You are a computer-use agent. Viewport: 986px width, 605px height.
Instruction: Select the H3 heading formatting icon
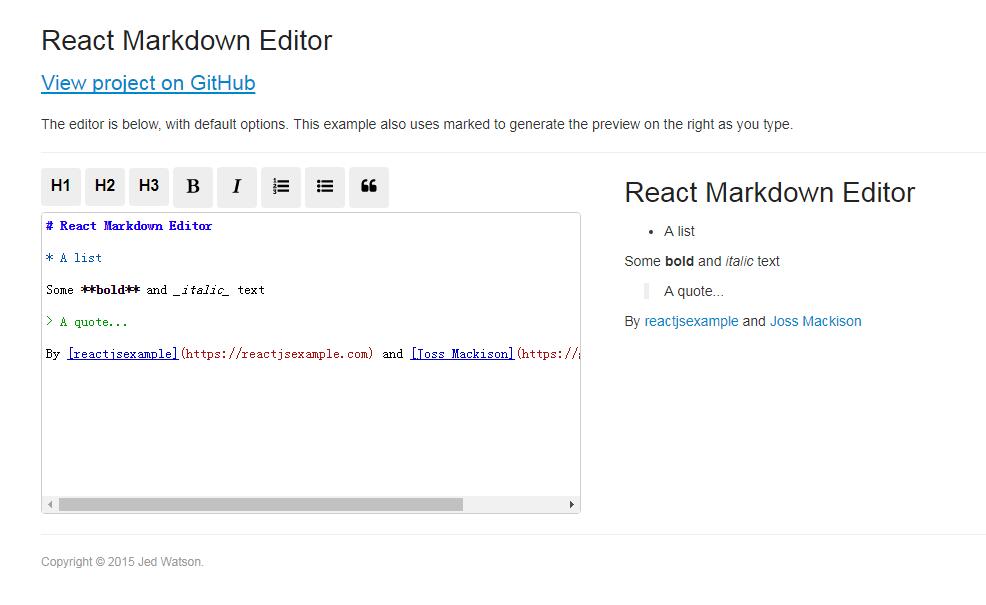[x=148, y=187]
